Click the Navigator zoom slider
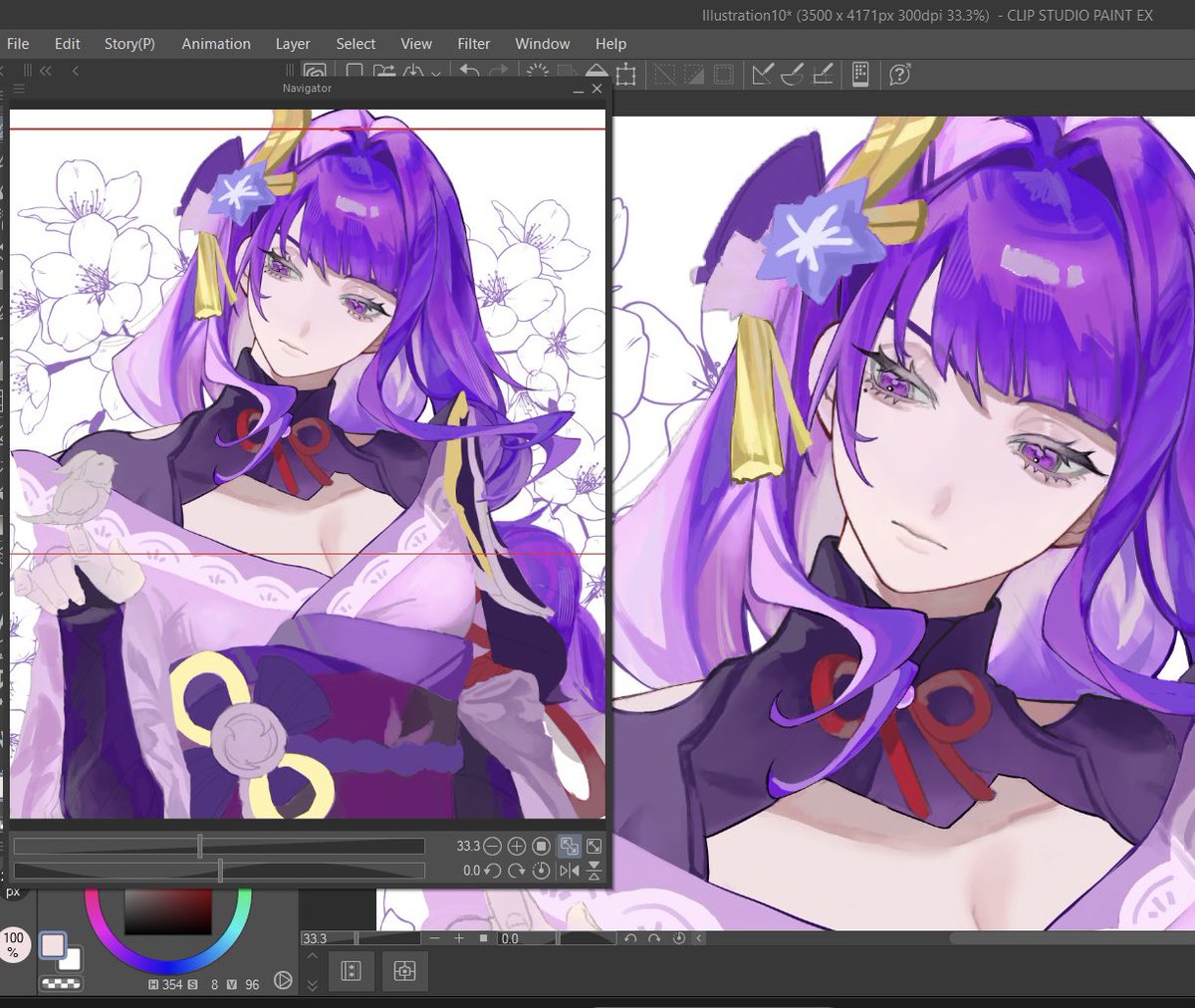This screenshot has height=1008, width=1195. (219, 846)
